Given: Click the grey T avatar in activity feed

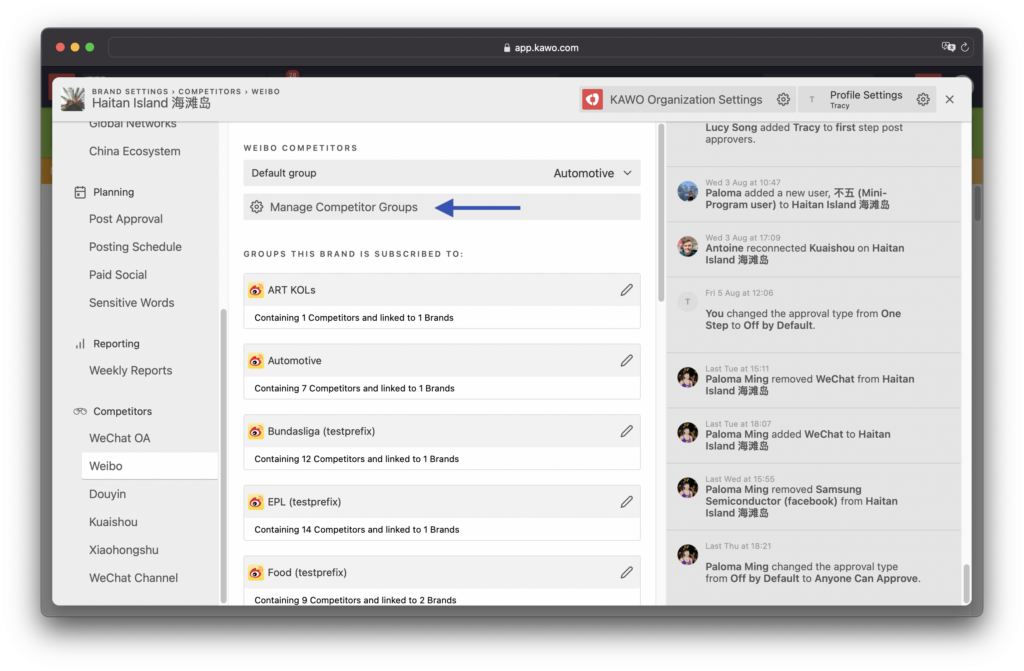Looking at the screenshot, I should tap(688, 301).
